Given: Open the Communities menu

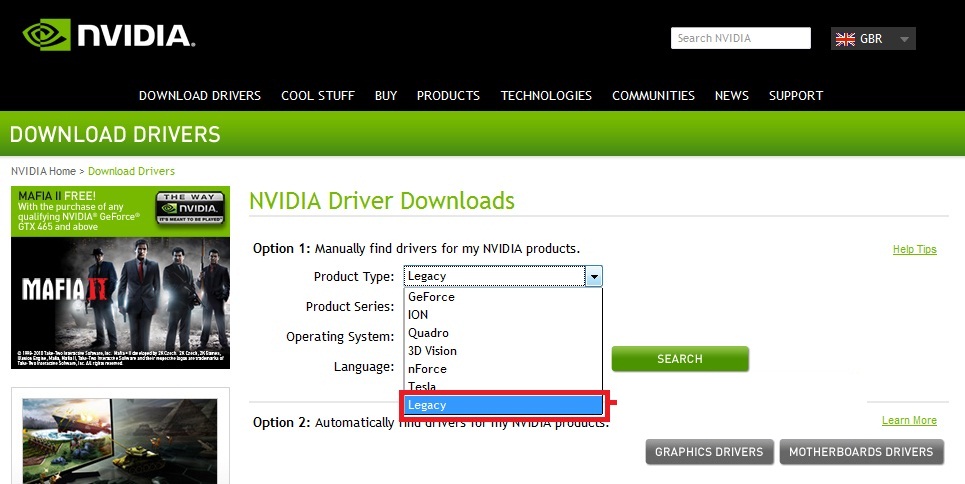Looking at the screenshot, I should [x=653, y=95].
